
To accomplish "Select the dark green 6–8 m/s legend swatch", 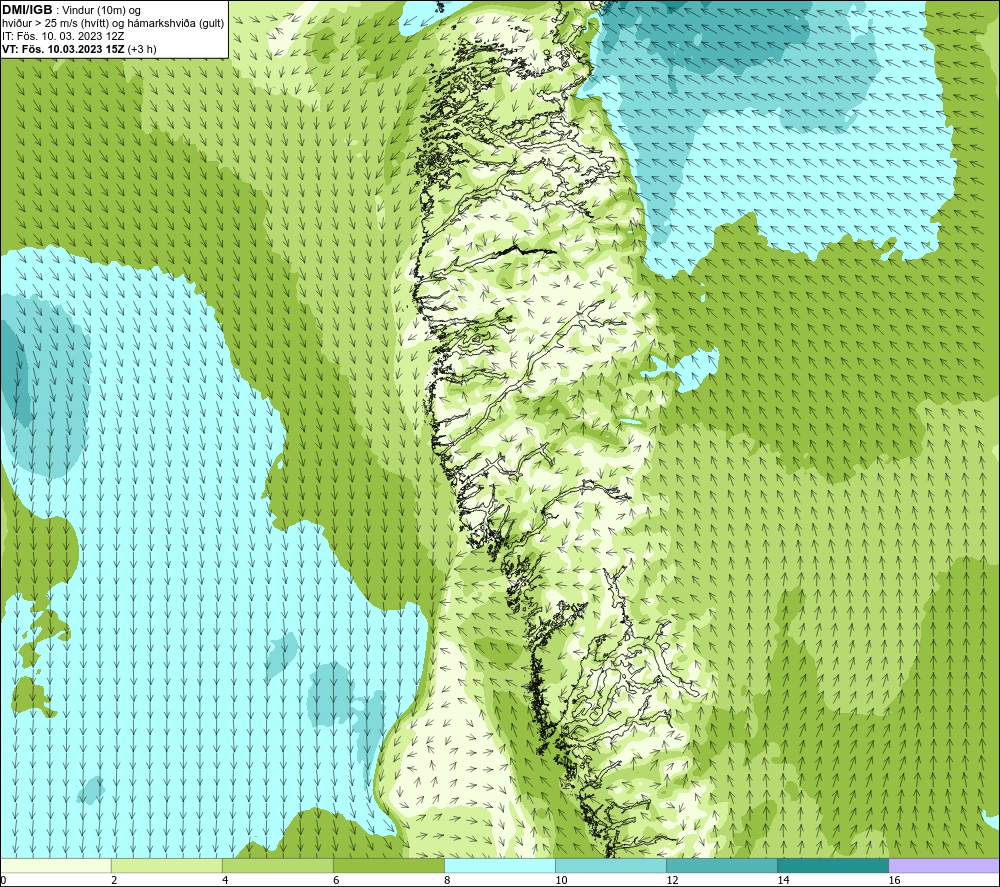I will (x=389, y=865).
